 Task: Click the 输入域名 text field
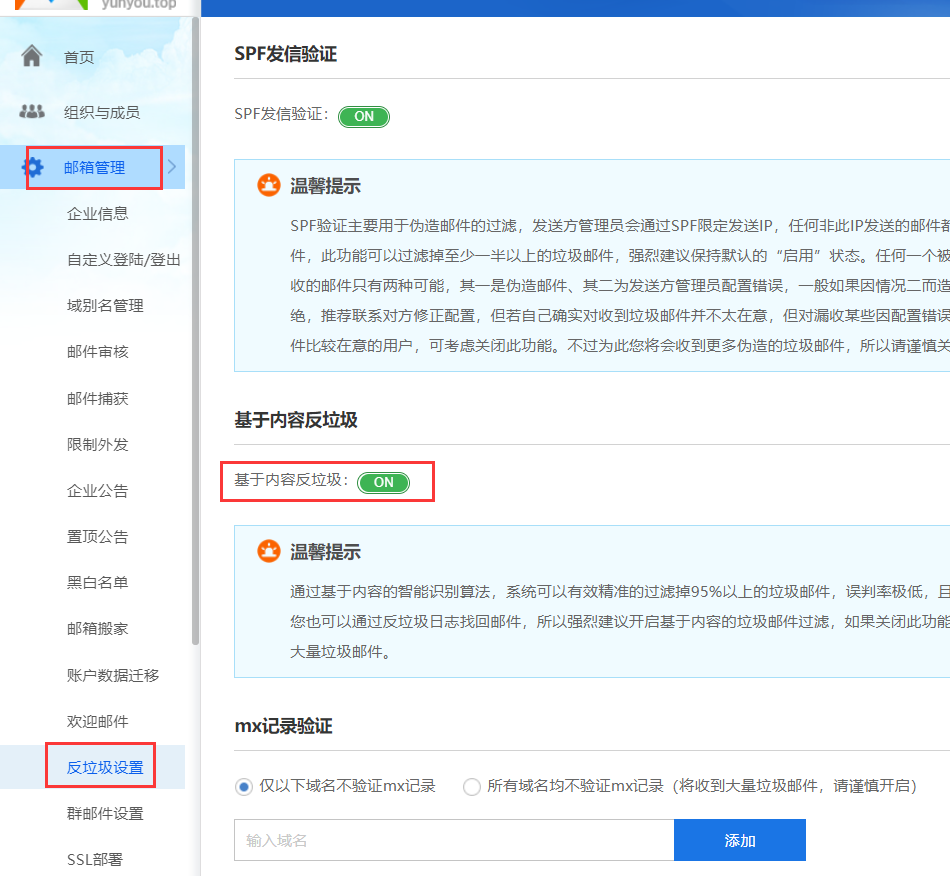click(x=454, y=841)
